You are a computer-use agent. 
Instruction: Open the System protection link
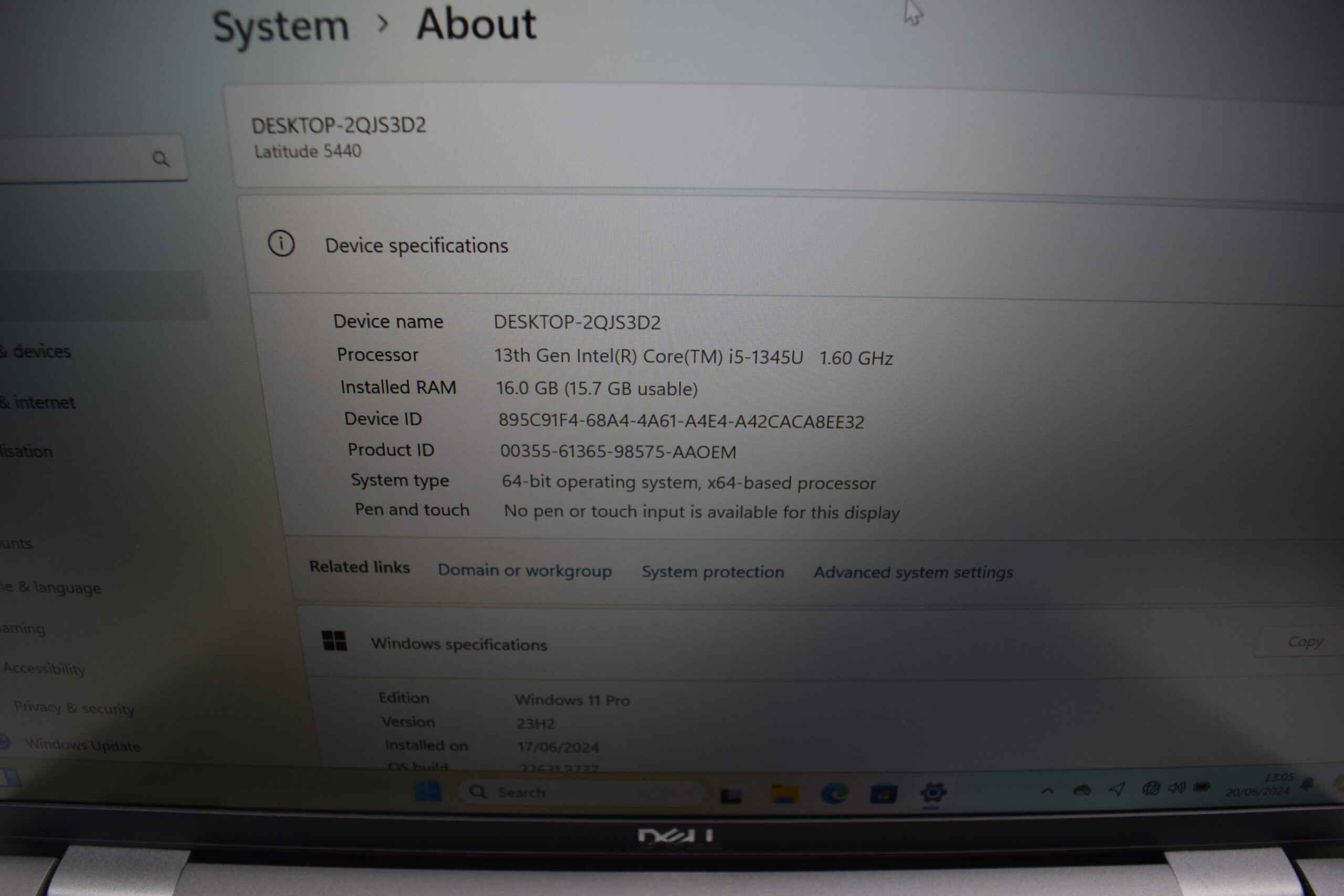[712, 572]
